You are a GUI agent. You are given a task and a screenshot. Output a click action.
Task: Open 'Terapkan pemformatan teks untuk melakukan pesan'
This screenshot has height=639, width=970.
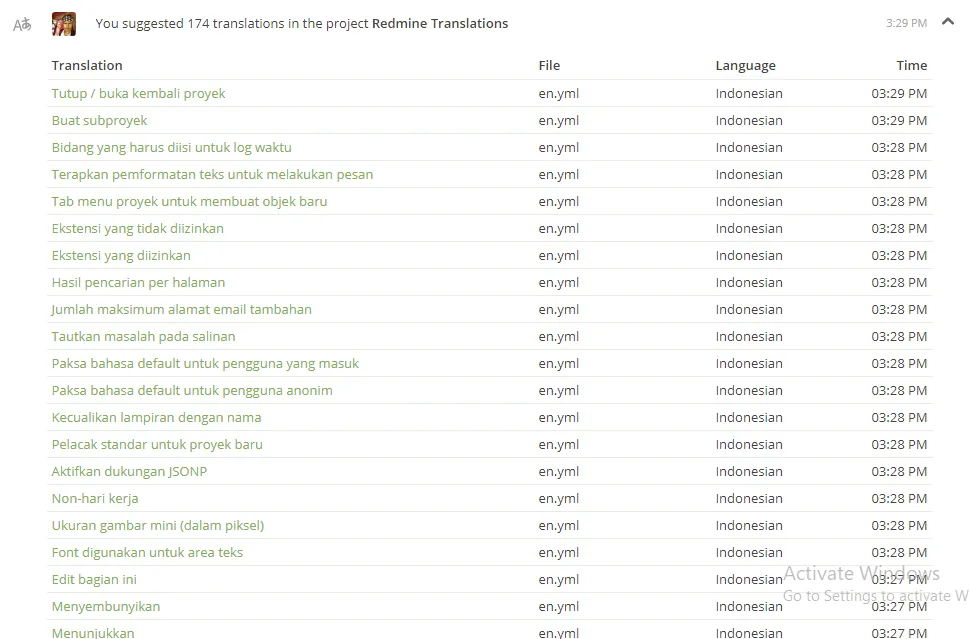click(212, 174)
